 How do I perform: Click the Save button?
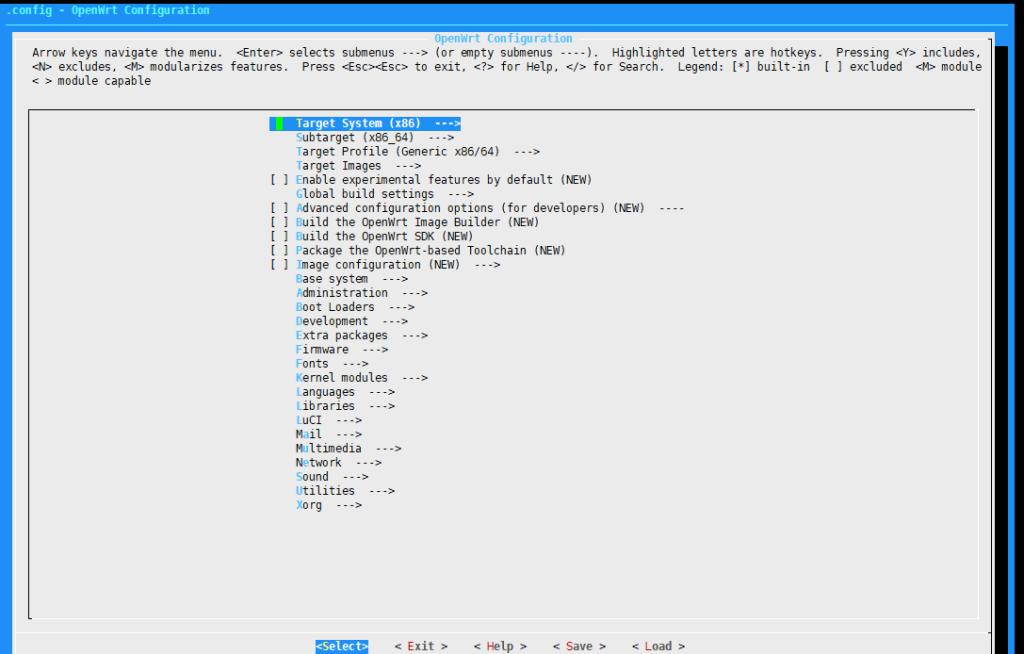coord(579,646)
